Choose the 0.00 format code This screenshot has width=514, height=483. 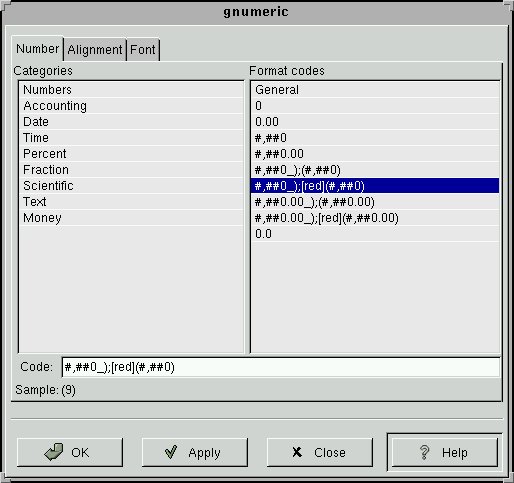point(375,122)
